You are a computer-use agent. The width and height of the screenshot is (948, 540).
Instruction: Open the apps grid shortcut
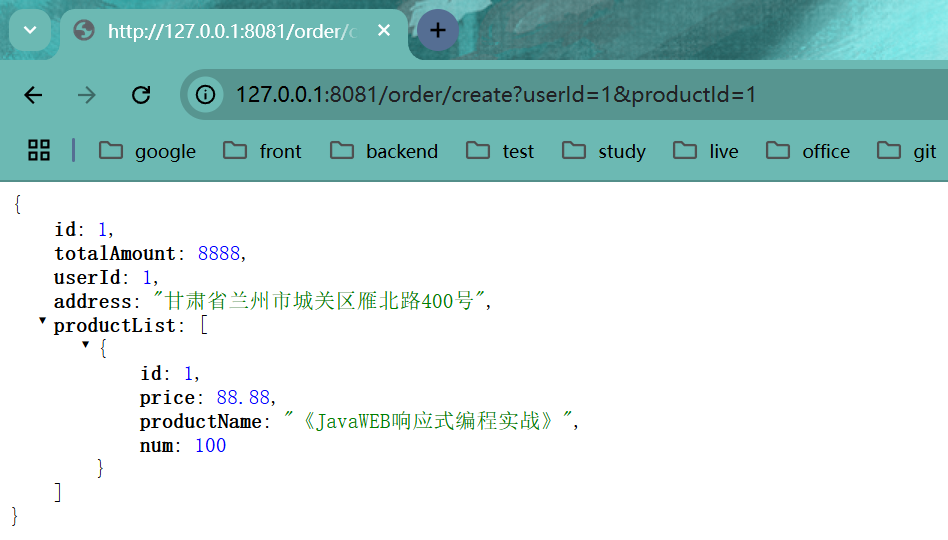pos(39,151)
